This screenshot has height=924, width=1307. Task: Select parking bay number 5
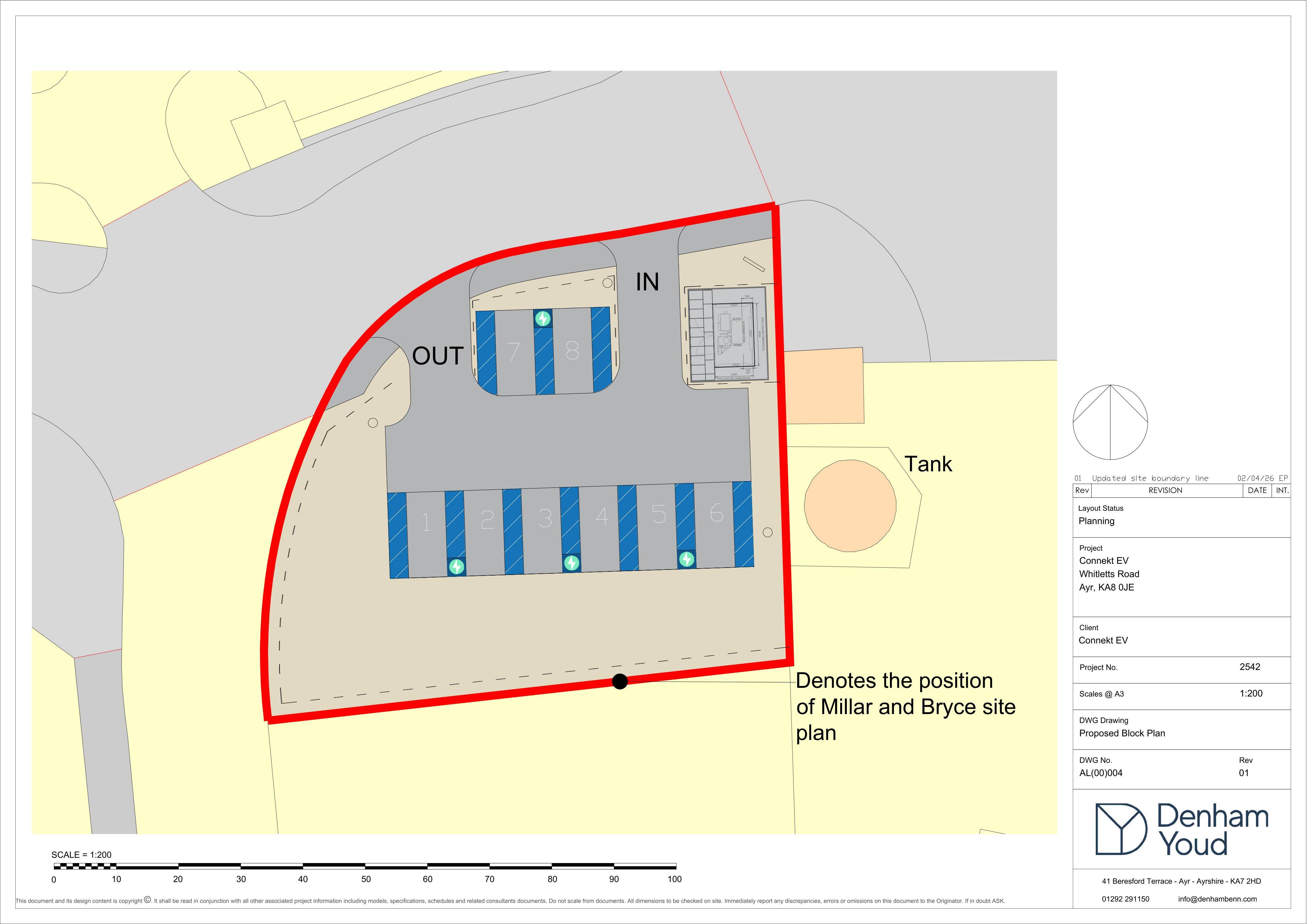[659, 513]
